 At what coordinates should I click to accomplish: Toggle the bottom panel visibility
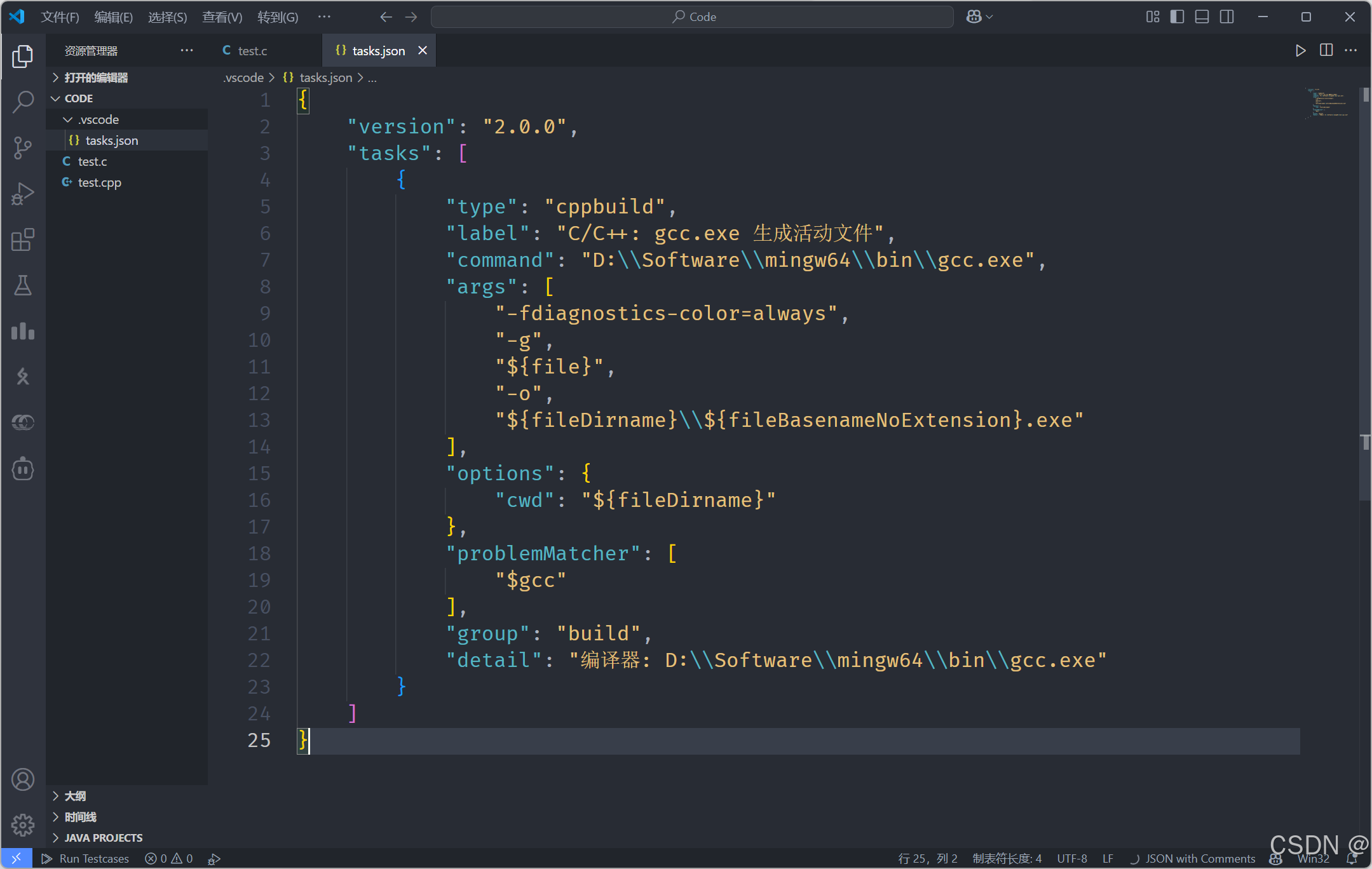click(x=1202, y=17)
